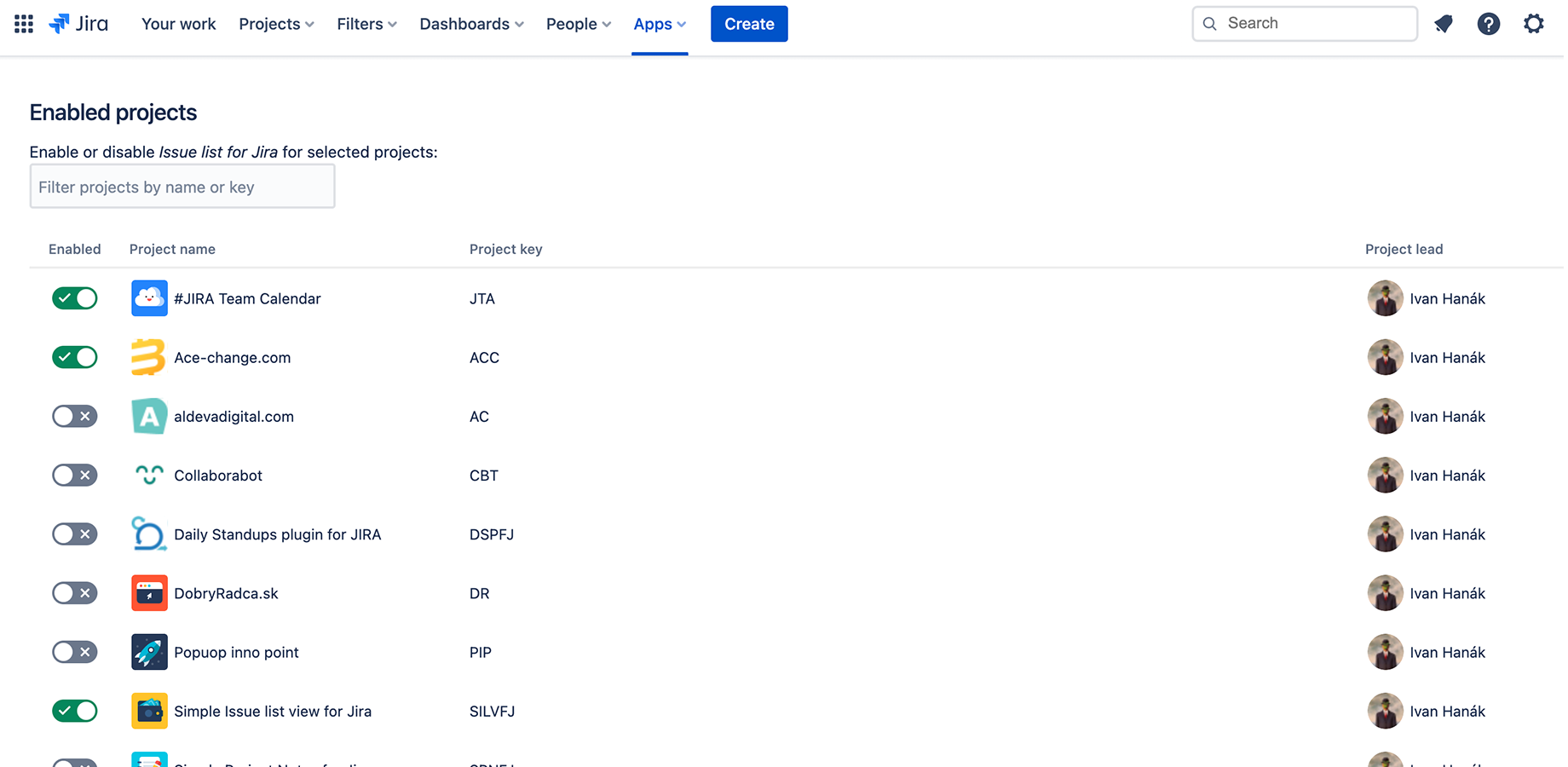Click Ivan Hanák avatar in ACC row
The image size is (1568, 767).
tap(1386, 357)
